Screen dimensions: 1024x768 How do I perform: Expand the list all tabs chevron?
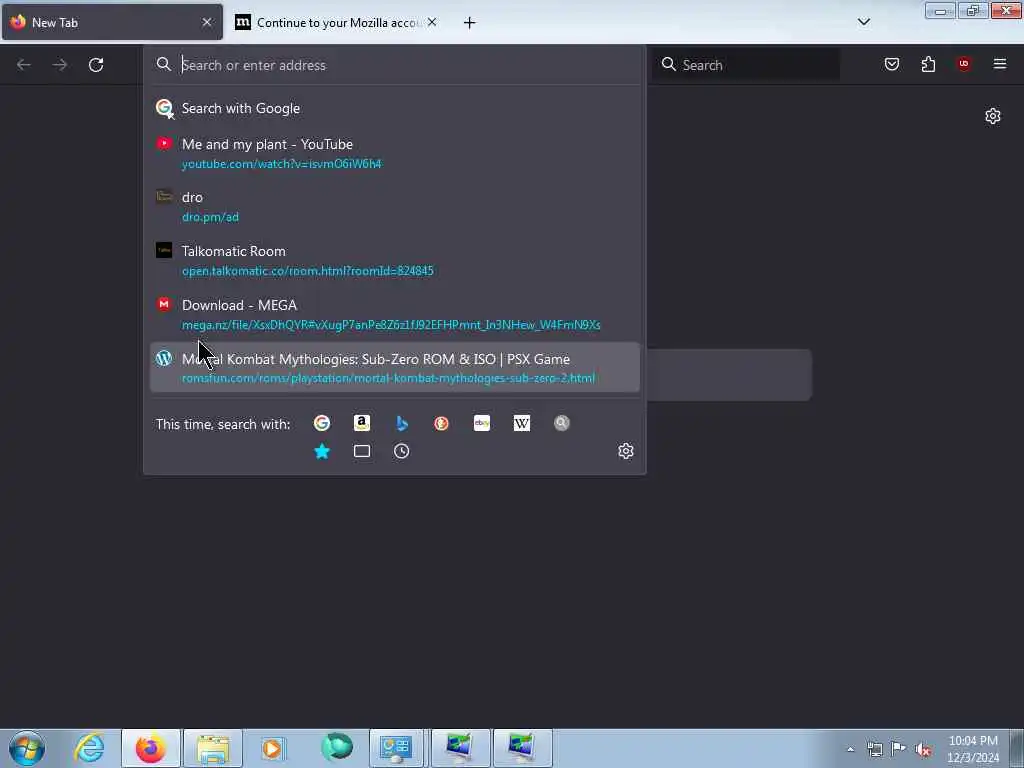(863, 22)
